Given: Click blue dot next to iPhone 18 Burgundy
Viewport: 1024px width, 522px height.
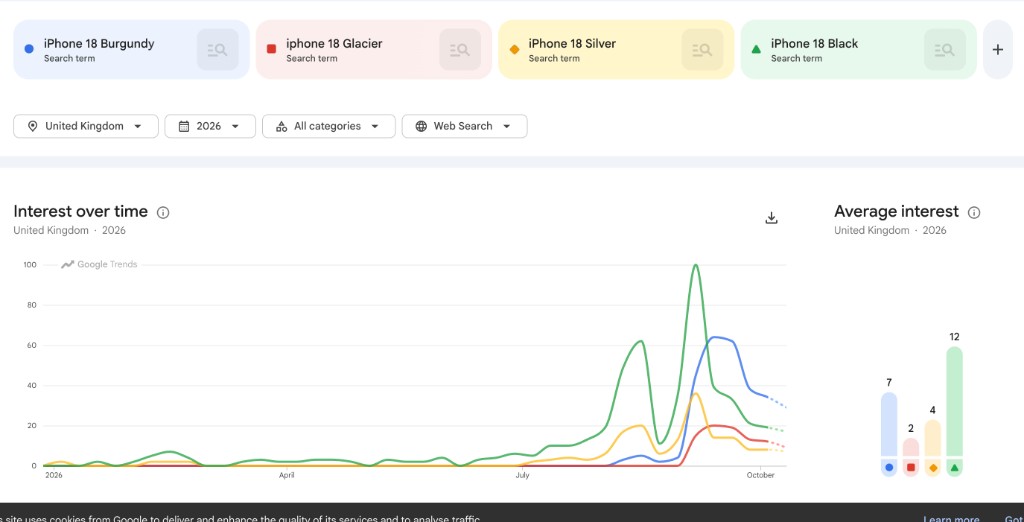Looking at the screenshot, I should 29,49.
